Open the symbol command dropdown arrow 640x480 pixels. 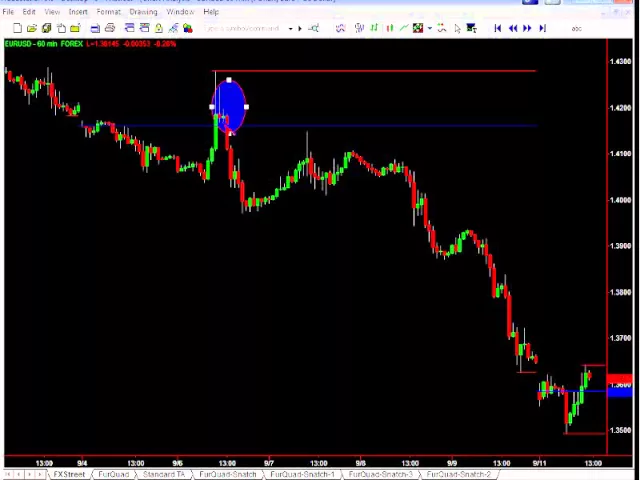coord(290,29)
